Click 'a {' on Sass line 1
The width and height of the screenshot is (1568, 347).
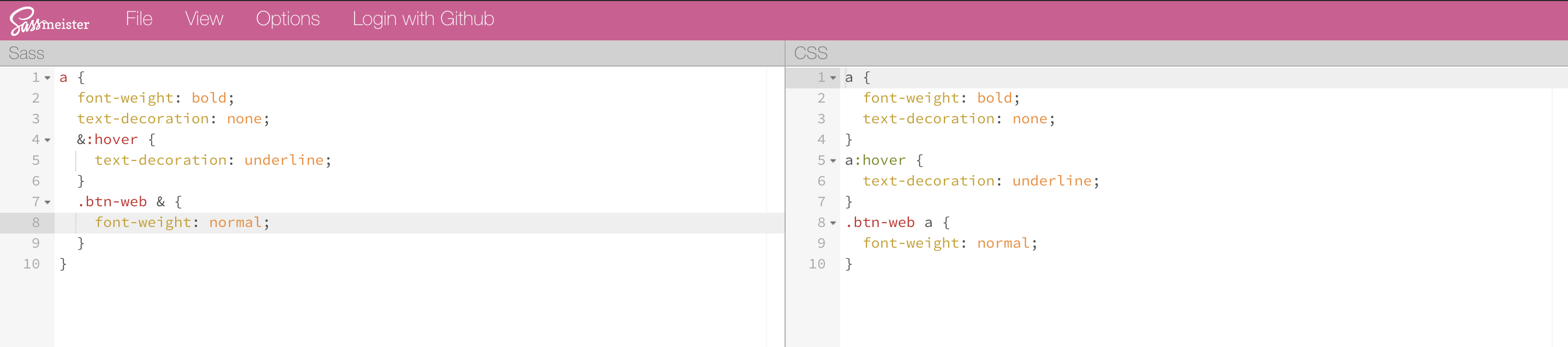pos(73,77)
